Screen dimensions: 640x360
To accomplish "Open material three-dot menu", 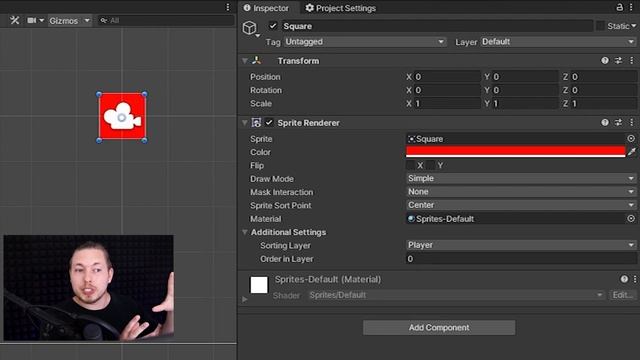I will coord(635,279).
